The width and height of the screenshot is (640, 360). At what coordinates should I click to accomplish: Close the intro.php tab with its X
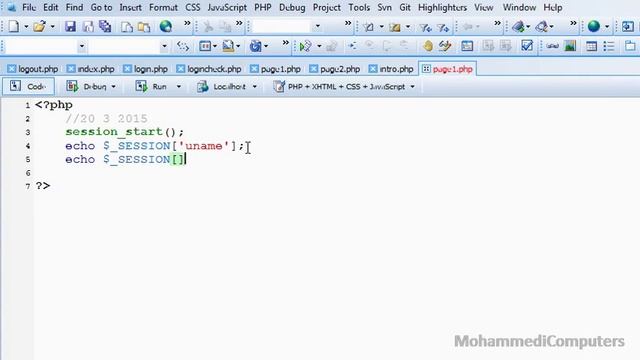click(373, 69)
